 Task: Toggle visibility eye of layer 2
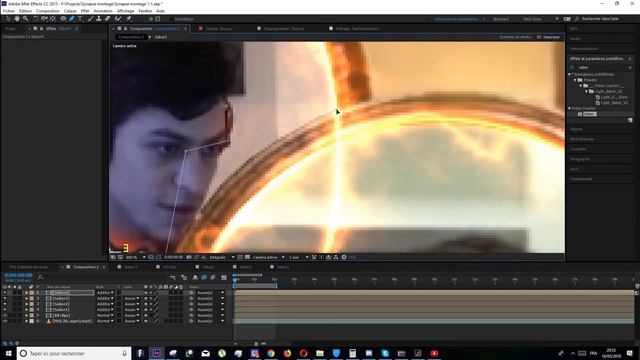[5, 298]
